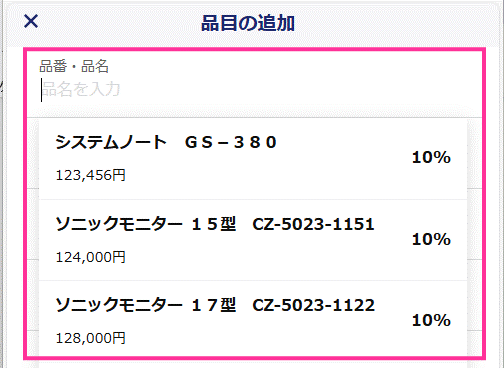504x368 pixels.
Task: Click the システムノート product name text
Action: pyautogui.click(x=111, y=142)
